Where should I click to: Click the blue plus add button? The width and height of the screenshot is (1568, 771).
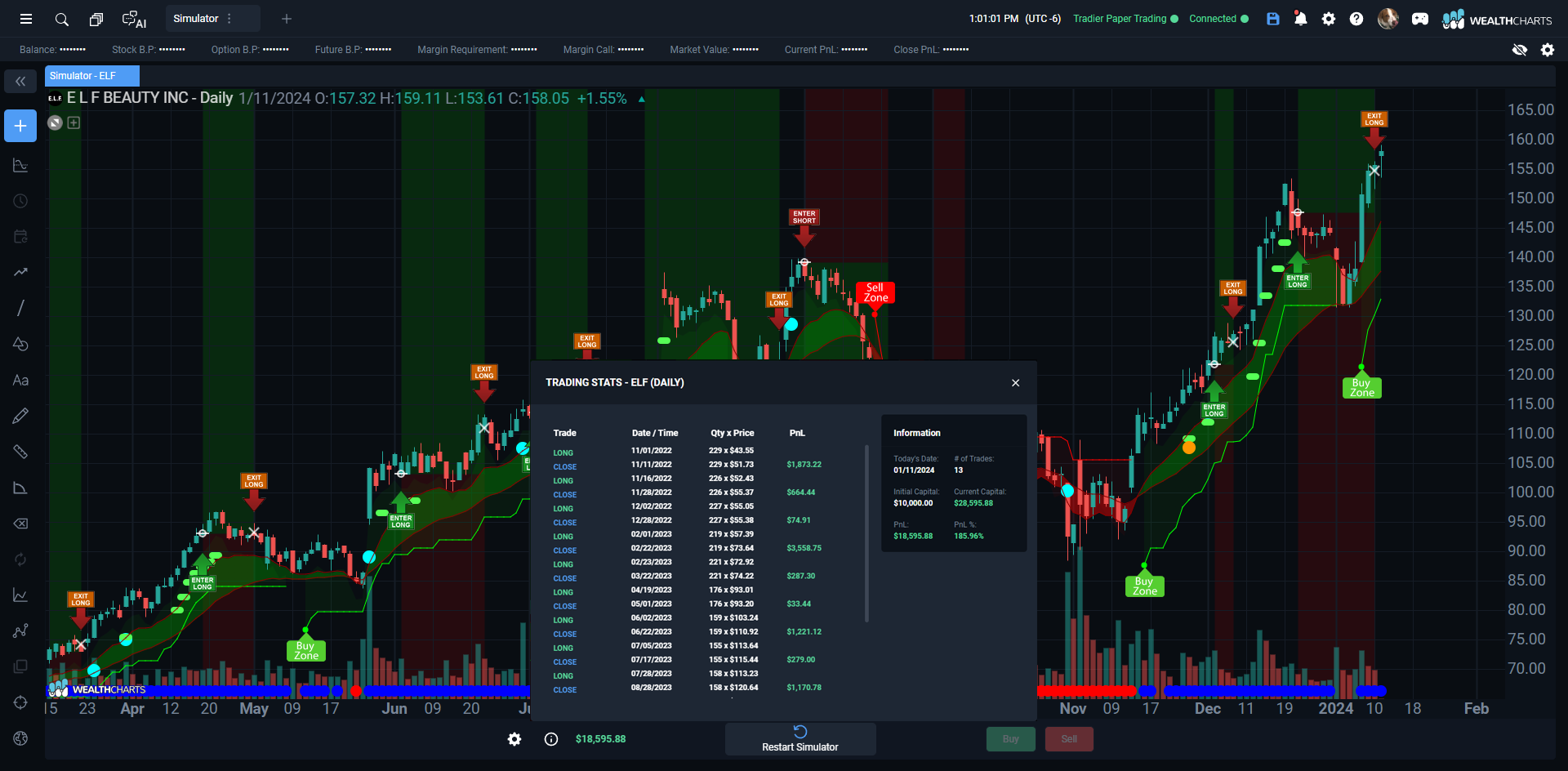coord(20,126)
